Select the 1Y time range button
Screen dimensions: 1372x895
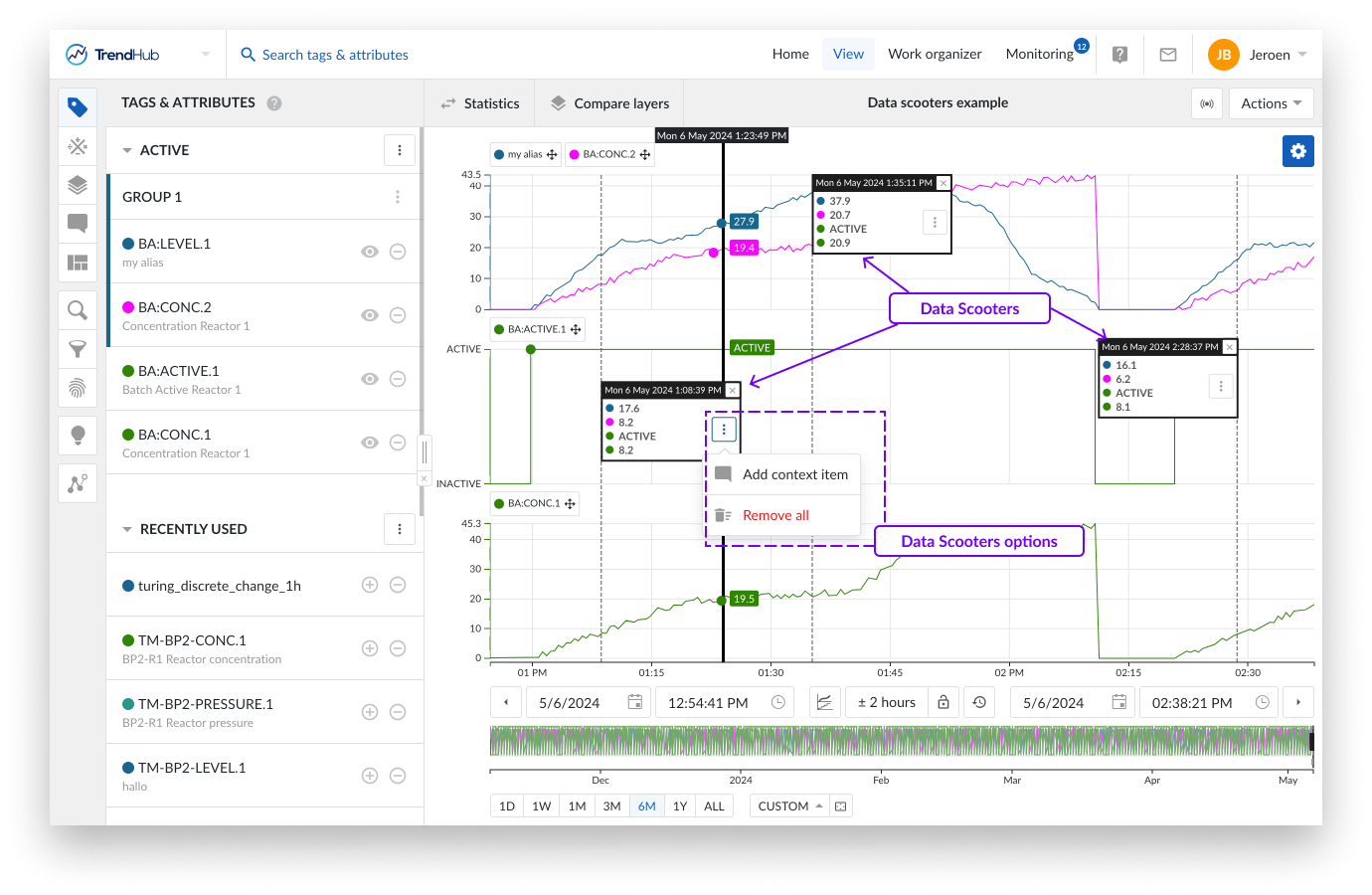pyautogui.click(x=680, y=806)
